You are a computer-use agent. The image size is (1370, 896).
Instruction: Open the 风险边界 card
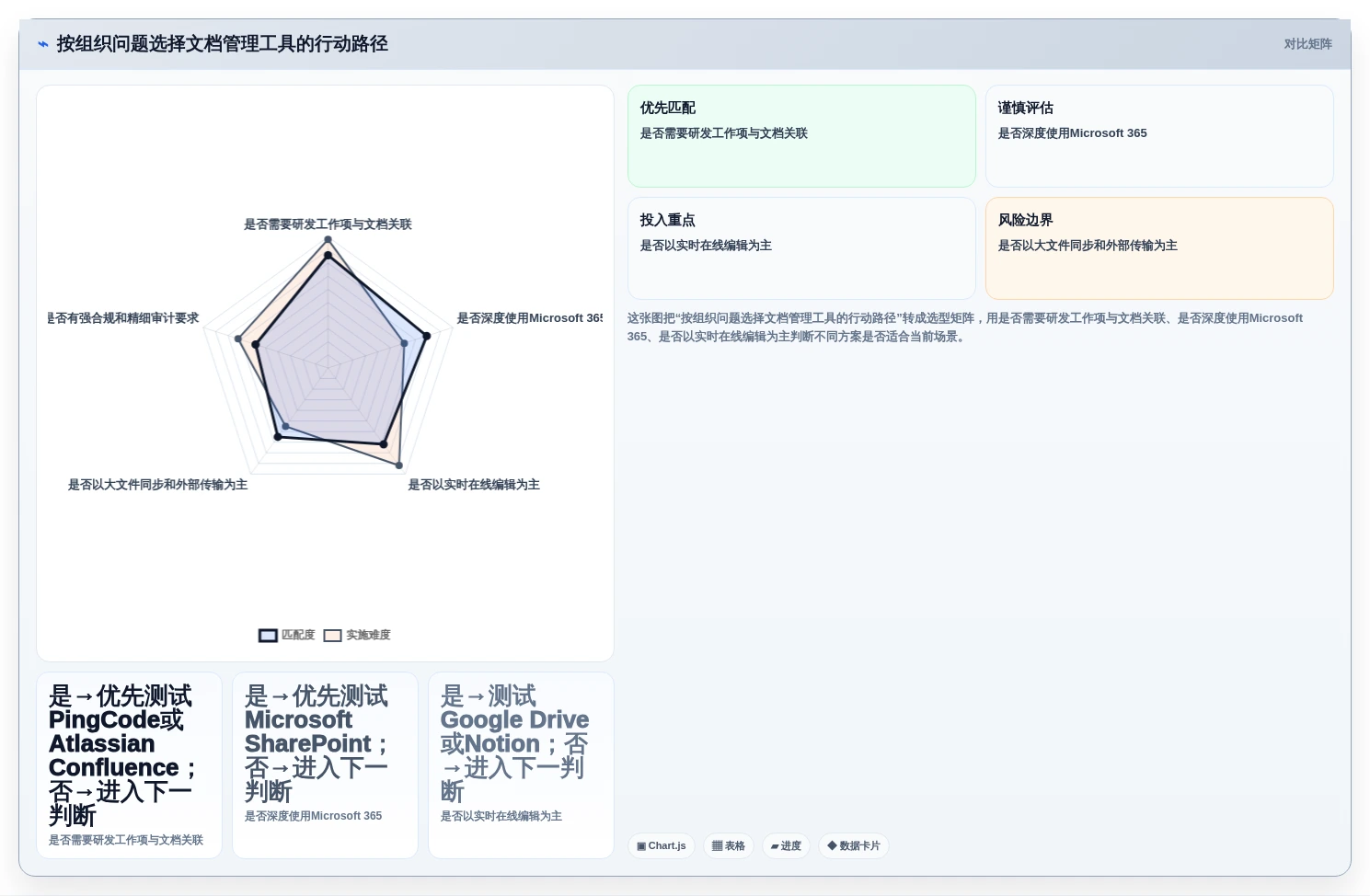[1159, 248]
